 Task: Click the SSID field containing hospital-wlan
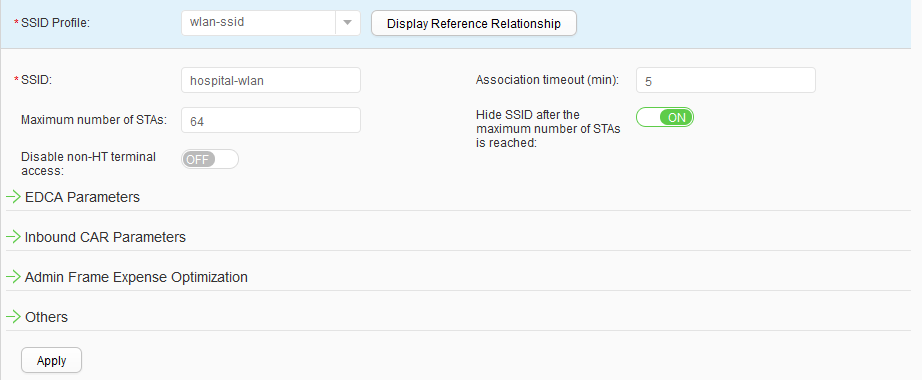pyautogui.click(x=271, y=80)
